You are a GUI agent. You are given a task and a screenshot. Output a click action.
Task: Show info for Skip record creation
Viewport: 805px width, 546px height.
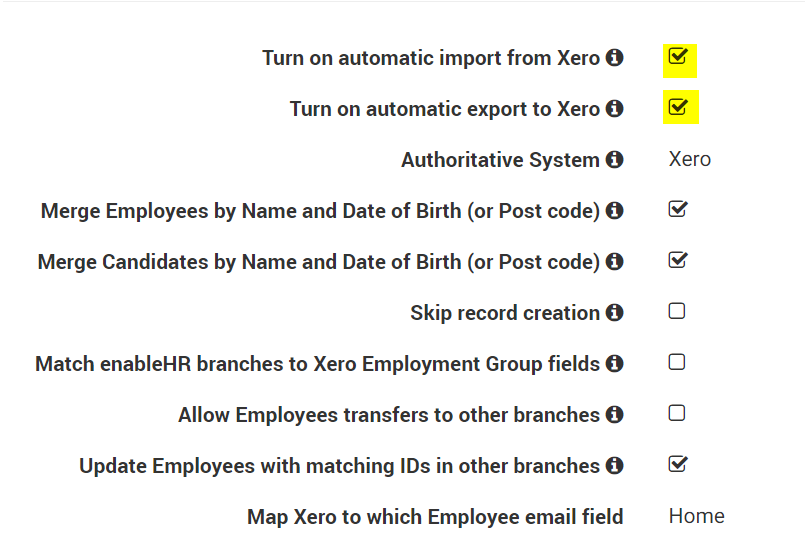coord(615,313)
